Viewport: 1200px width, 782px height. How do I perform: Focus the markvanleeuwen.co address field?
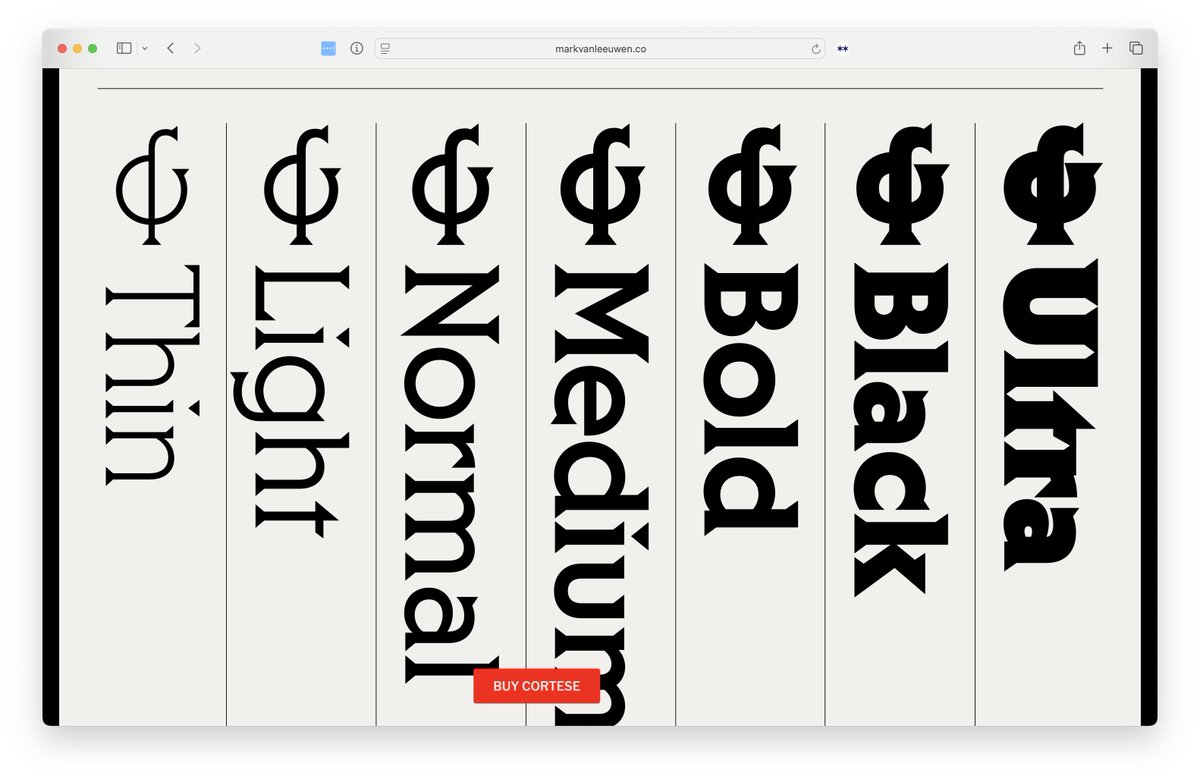click(600, 48)
